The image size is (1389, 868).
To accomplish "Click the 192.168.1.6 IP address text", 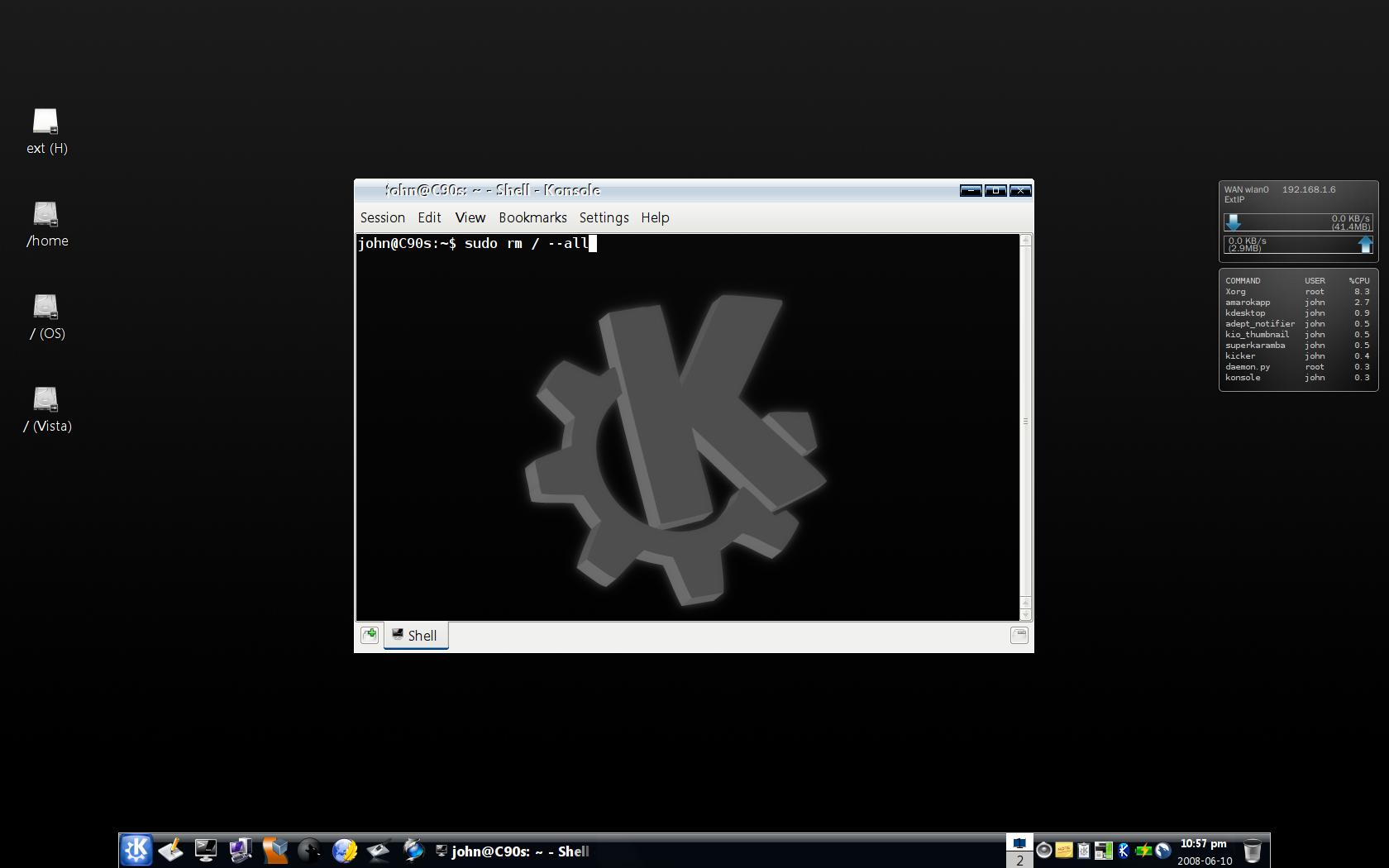I will 1309,189.
